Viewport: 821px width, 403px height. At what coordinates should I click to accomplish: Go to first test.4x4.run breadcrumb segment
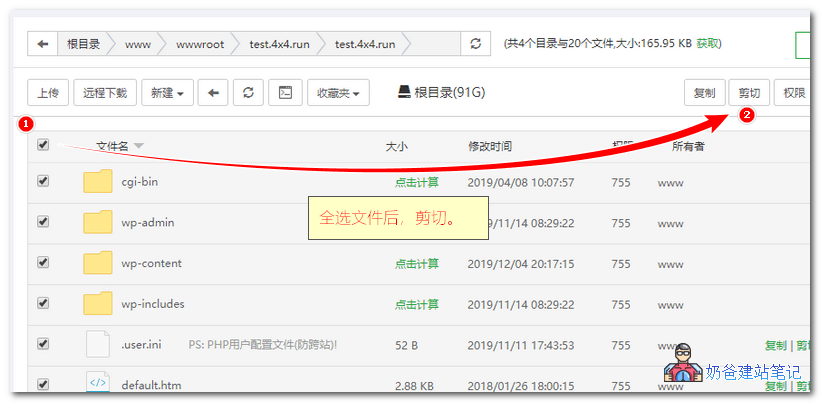pyautogui.click(x=279, y=44)
